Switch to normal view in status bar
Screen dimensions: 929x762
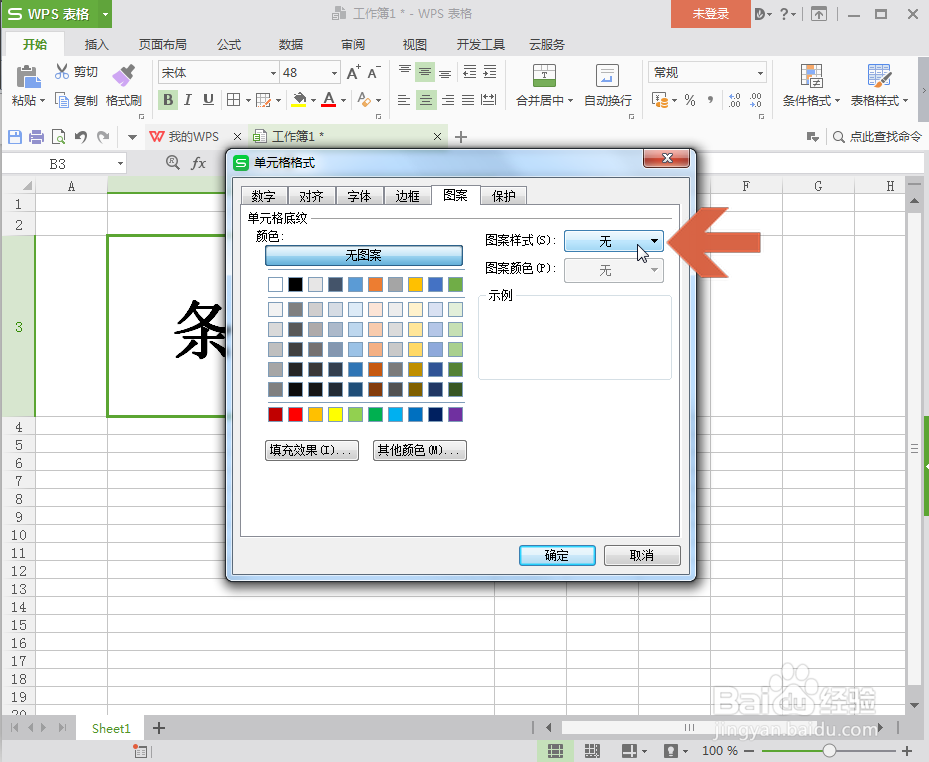pyautogui.click(x=555, y=751)
